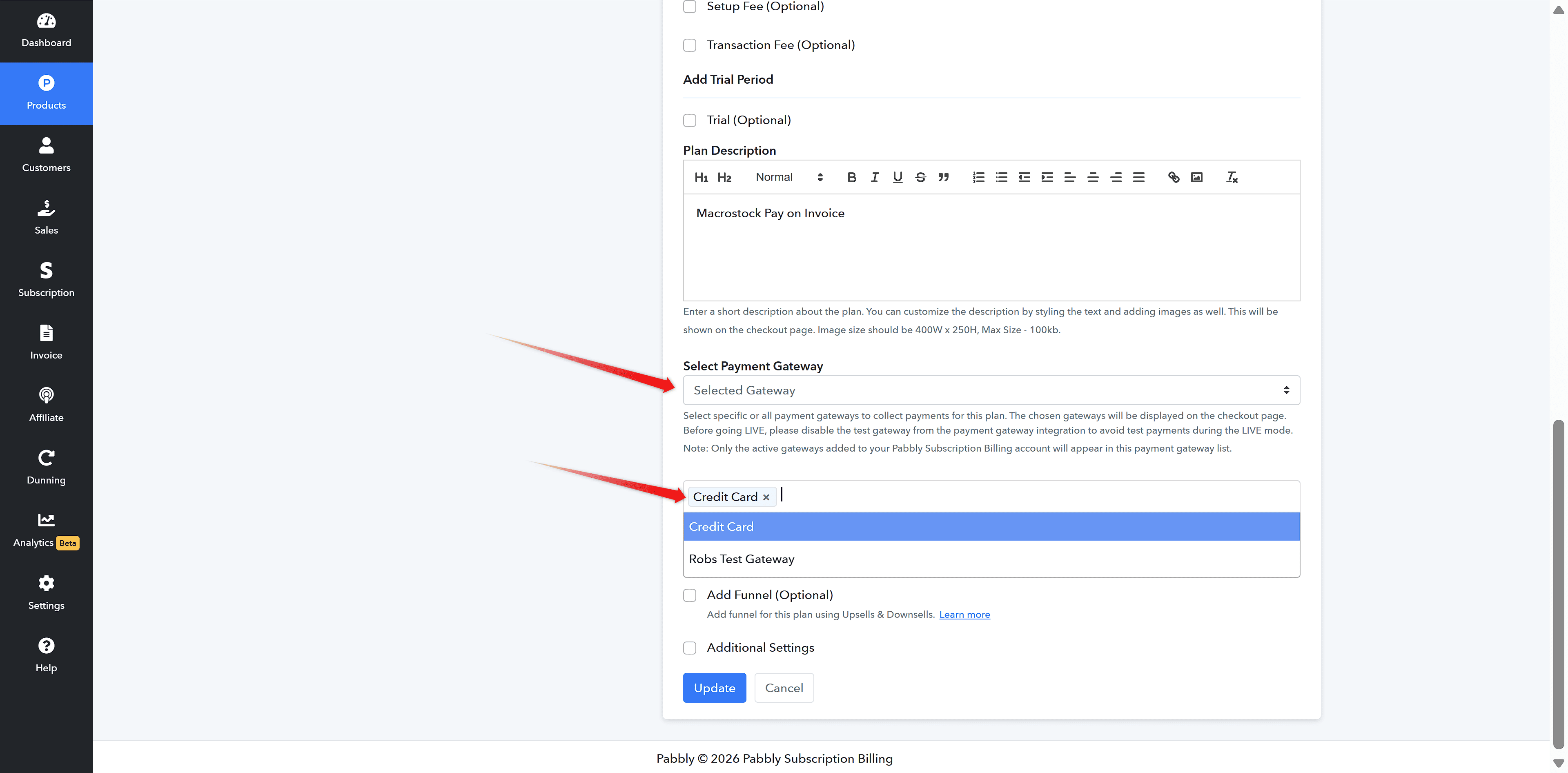The width and height of the screenshot is (1568, 773).
Task: Enable the Transaction Fee option
Action: 690,45
